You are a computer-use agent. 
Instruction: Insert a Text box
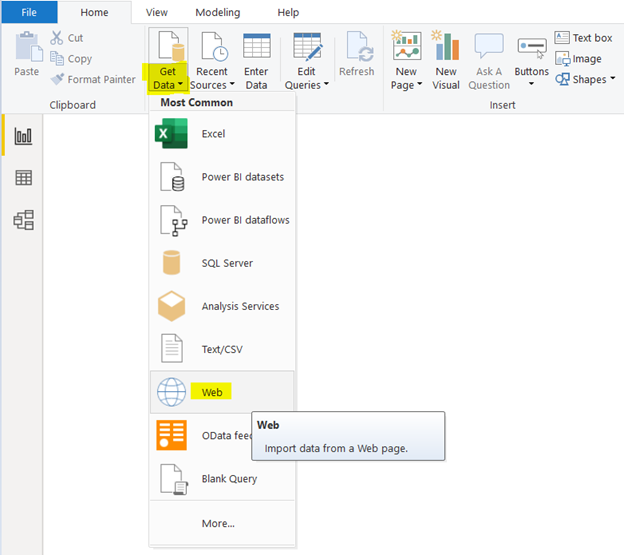click(583, 38)
